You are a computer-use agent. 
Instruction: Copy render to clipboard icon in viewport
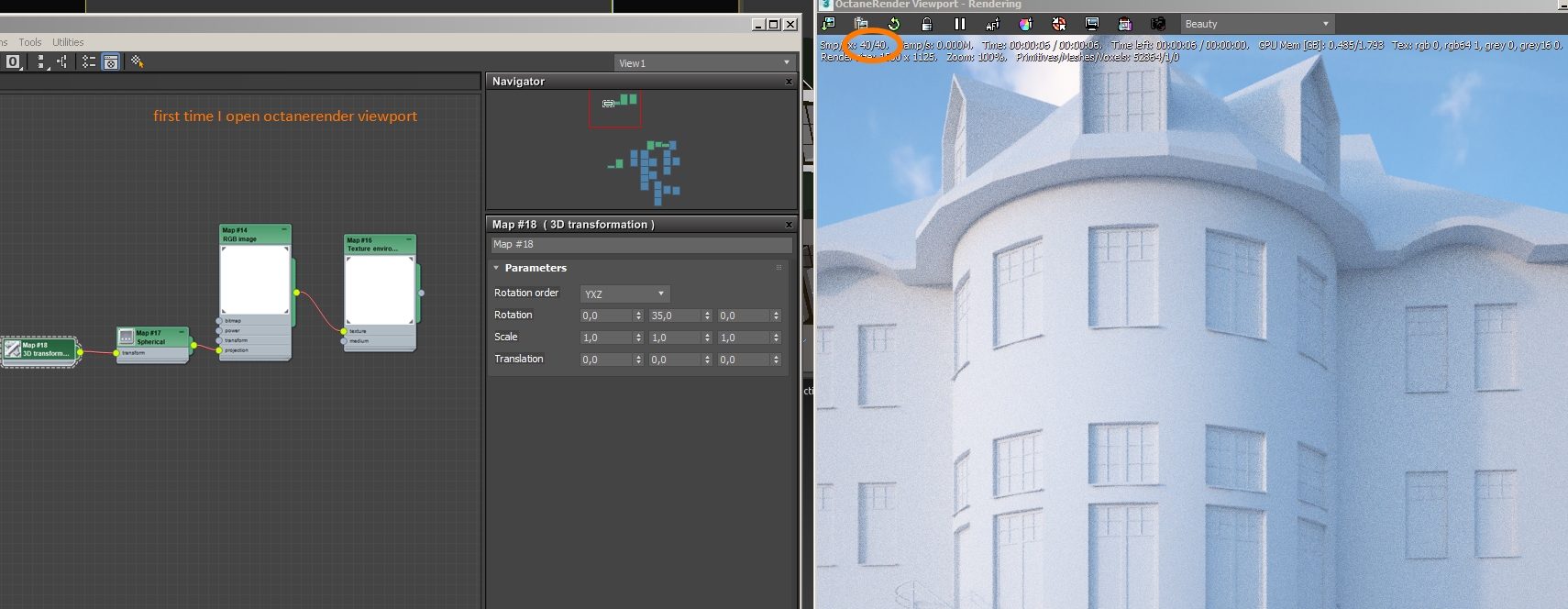861,24
